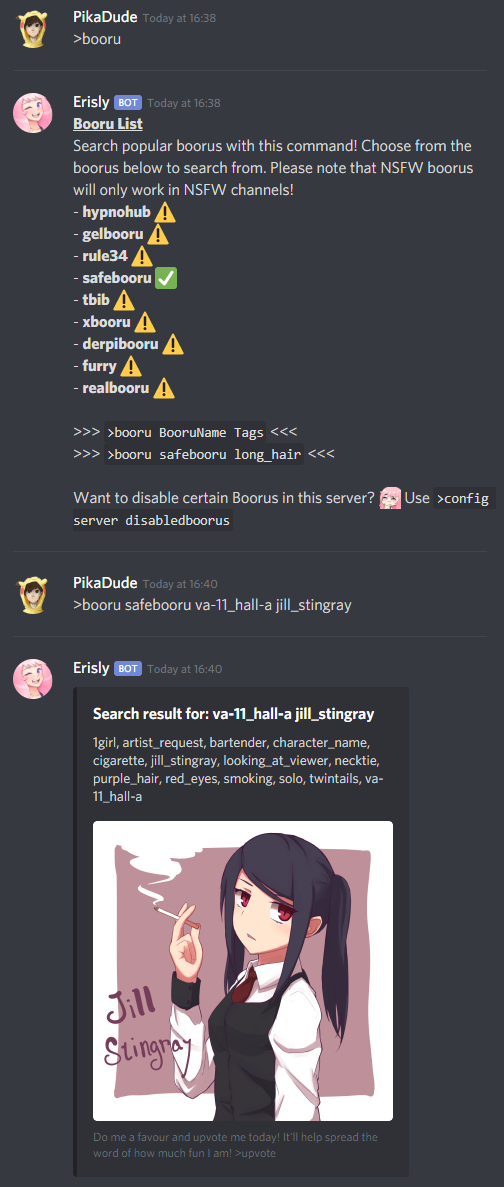504x1187 pixels.
Task: Click the BOT tag on the search result message
Action: click(x=127, y=668)
